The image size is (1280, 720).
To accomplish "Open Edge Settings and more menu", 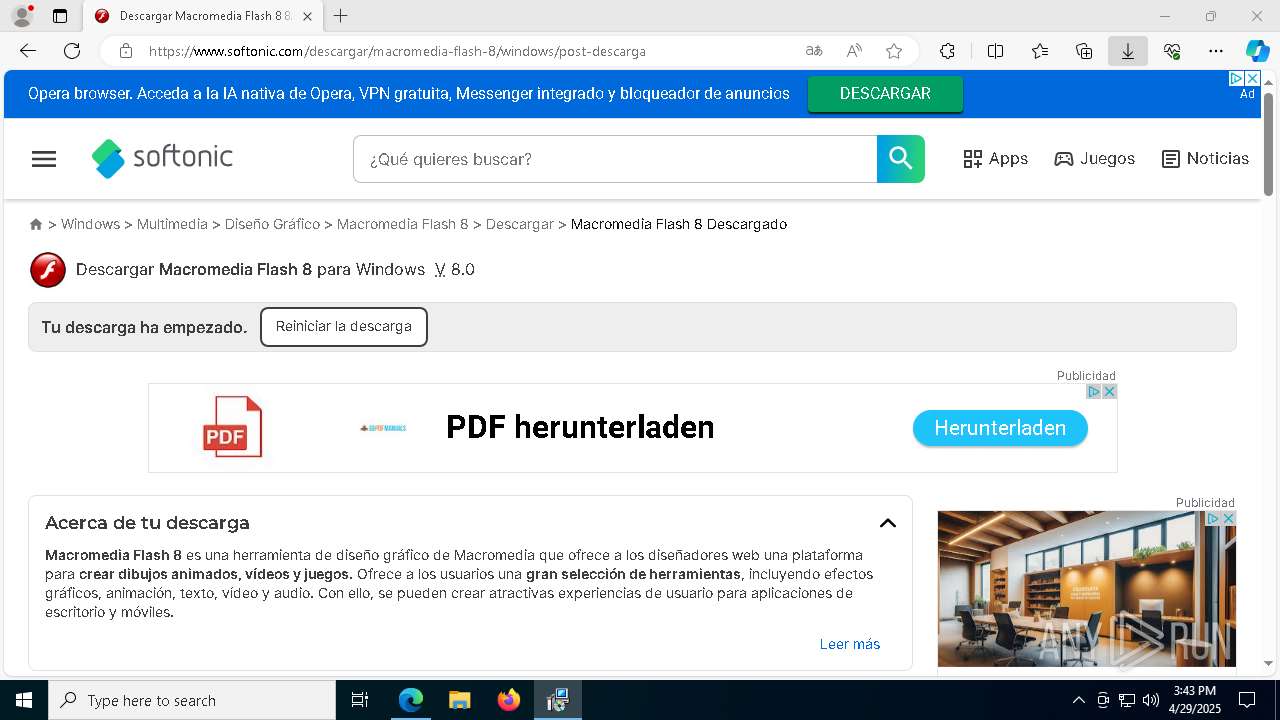I will pos(1216,51).
